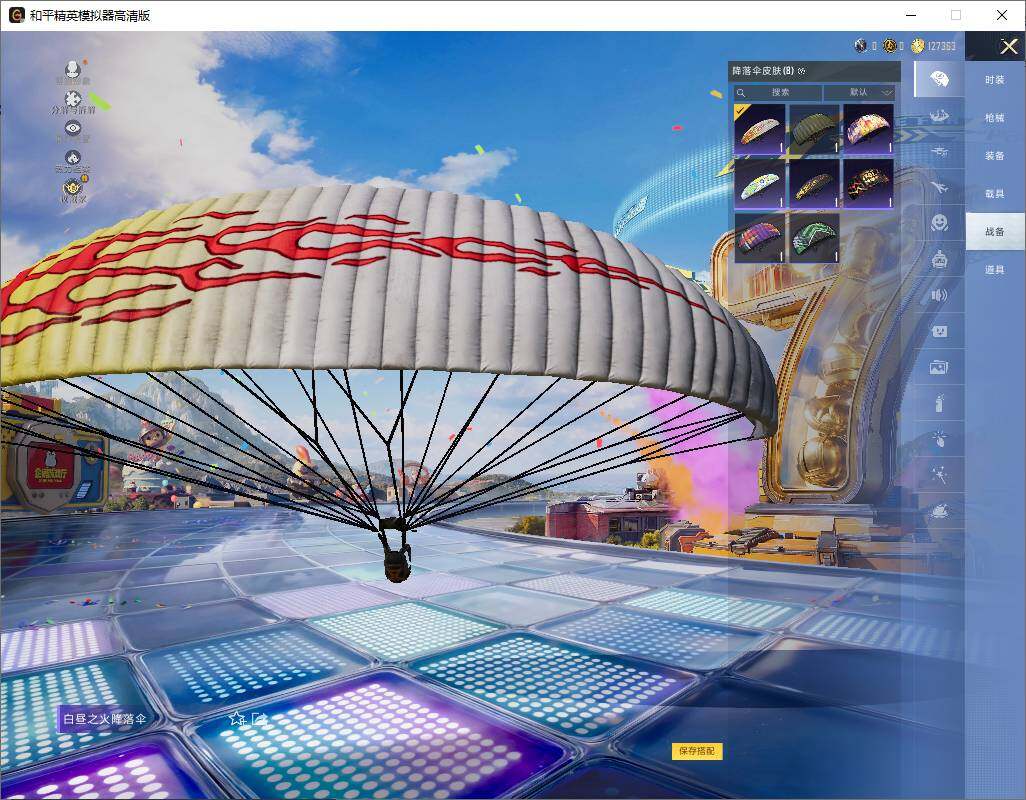Select the white-green patterned parachute thumbnail

tap(759, 183)
